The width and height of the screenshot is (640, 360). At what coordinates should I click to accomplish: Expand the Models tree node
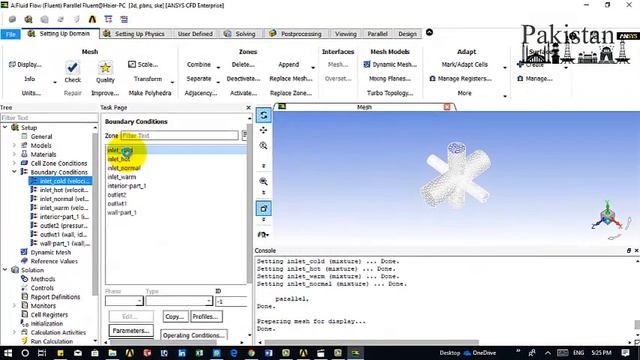[x=14, y=145]
